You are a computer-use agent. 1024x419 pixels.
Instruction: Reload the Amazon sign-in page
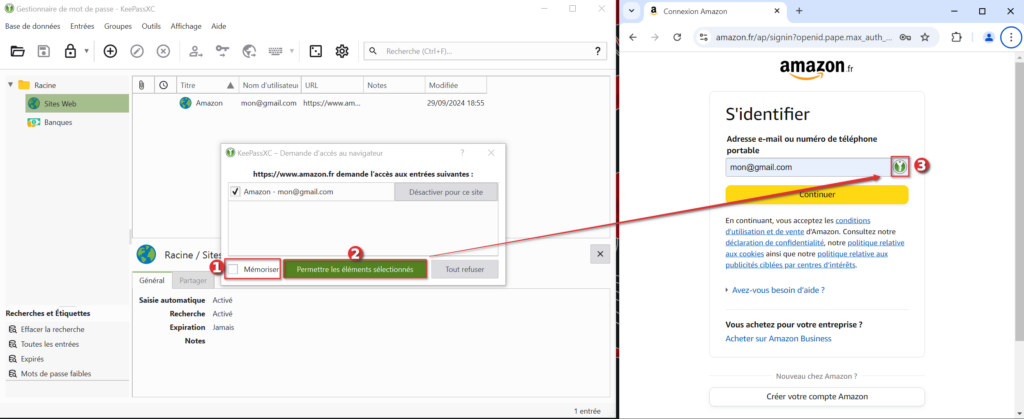coord(677,37)
